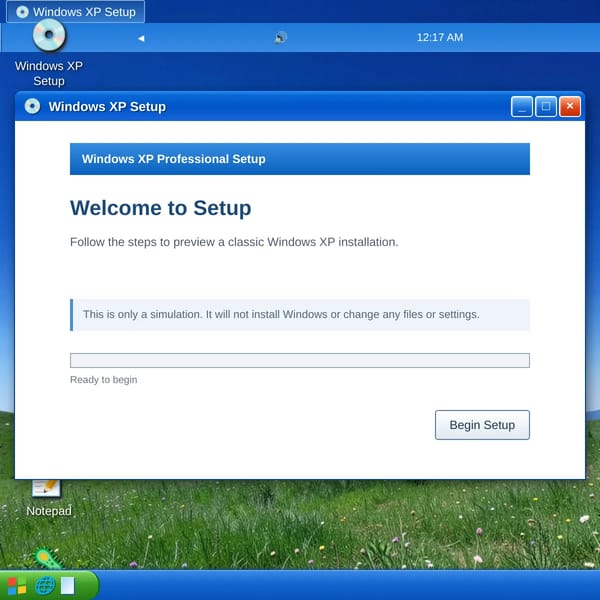Click the 'Follow the steps to preview' text
The width and height of the screenshot is (600, 600).
pos(234,242)
